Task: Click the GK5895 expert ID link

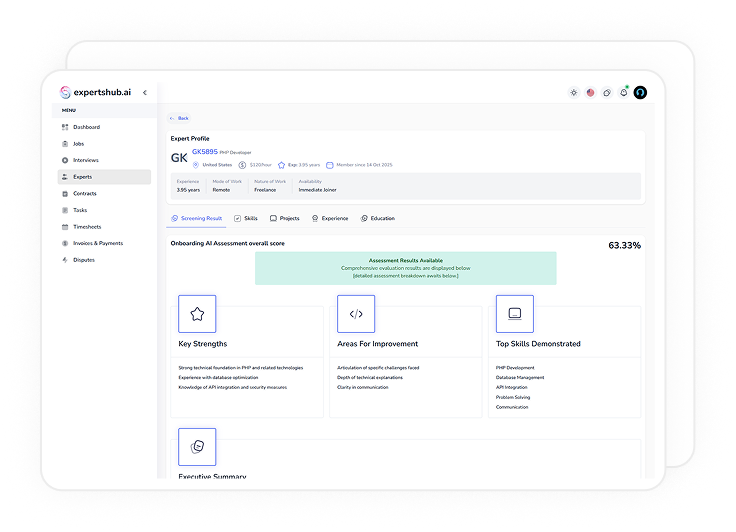Action: pos(204,152)
